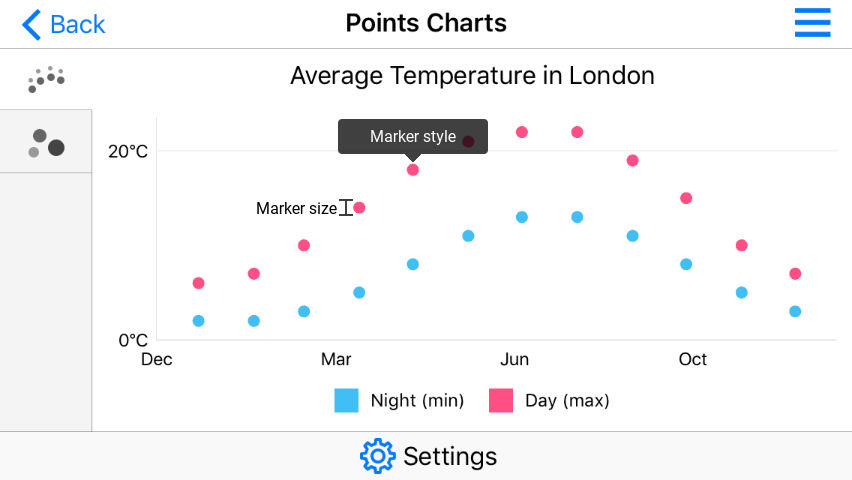The image size is (852, 480).
Task: Click the 20°C axis label
Action: (128, 151)
